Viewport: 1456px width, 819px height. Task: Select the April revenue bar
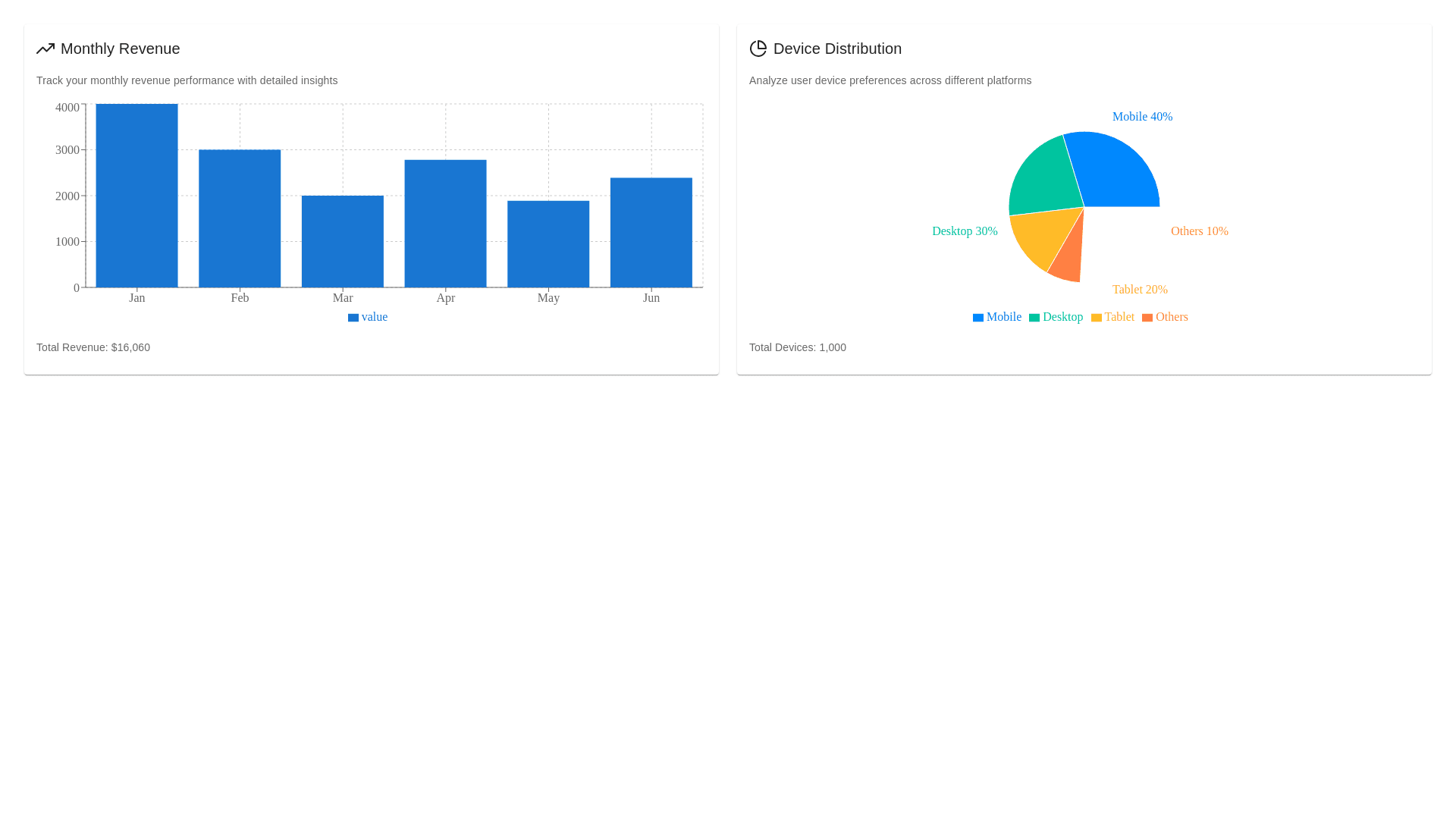point(445,224)
